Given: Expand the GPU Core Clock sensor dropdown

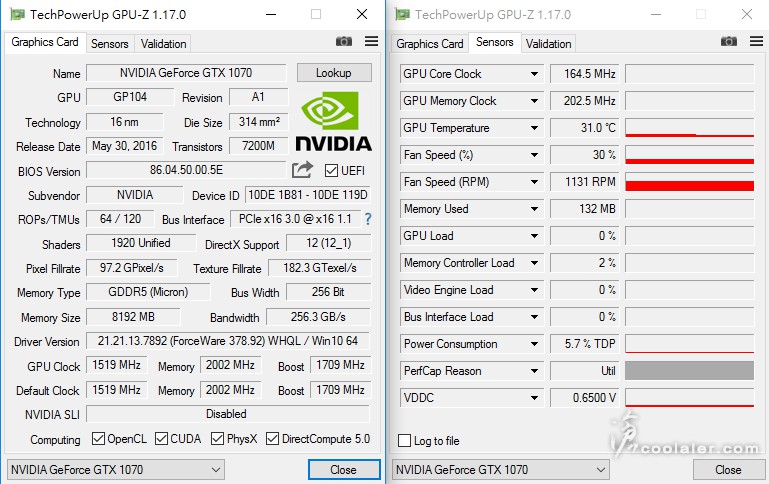Looking at the screenshot, I should coord(534,74).
